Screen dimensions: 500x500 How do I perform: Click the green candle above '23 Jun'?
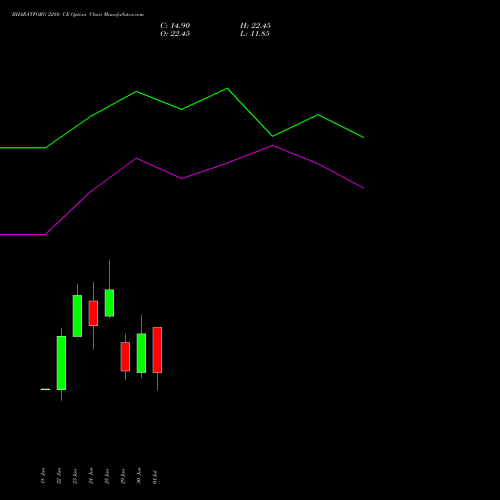click(77, 316)
